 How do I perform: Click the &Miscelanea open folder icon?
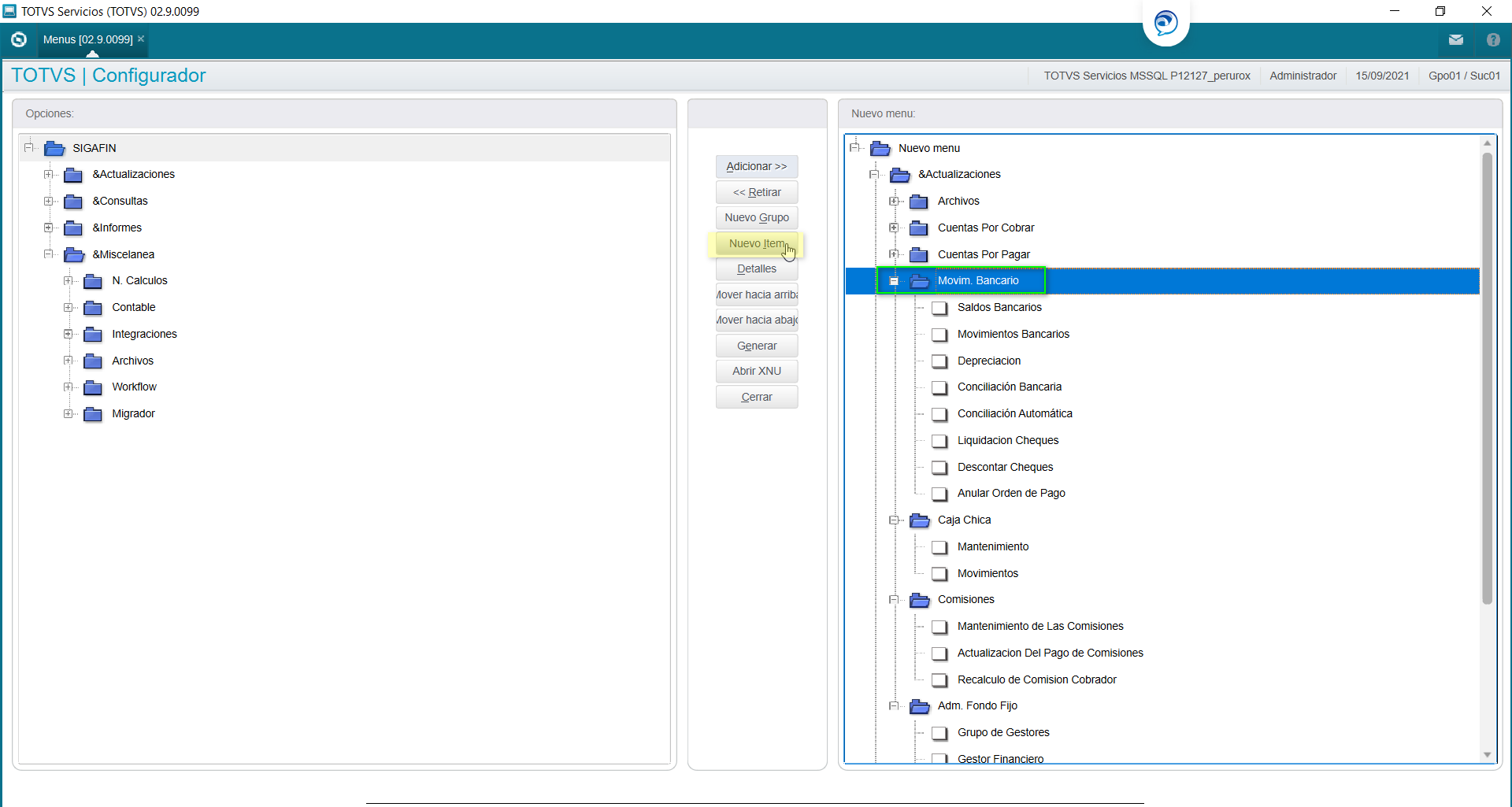(74, 254)
